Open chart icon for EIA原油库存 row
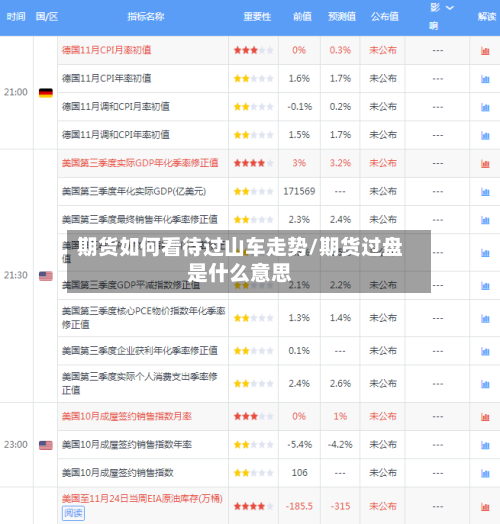The height and width of the screenshot is (524, 500). (x=485, y=507)
